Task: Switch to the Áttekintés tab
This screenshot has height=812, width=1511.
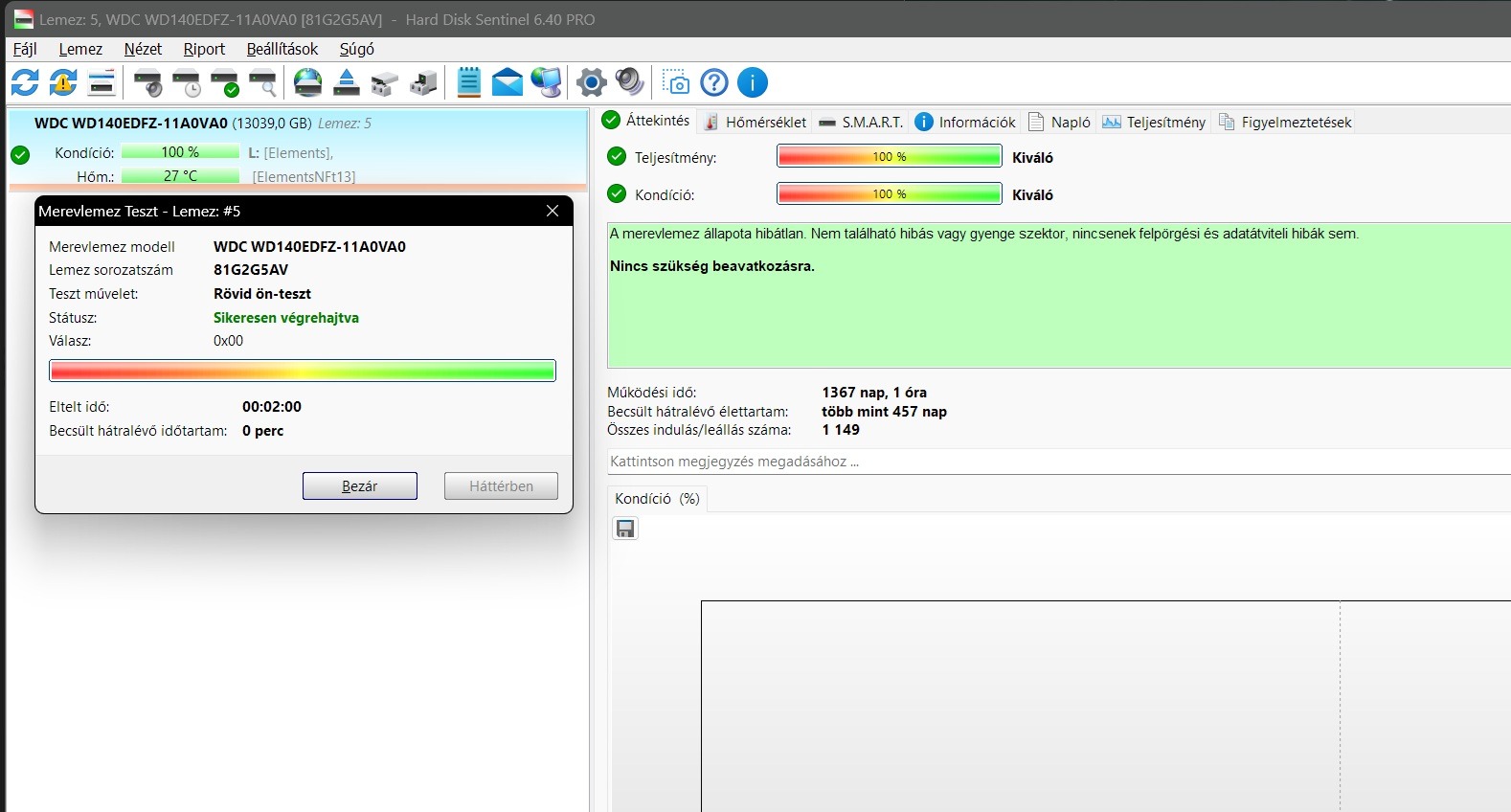Action: [646, 121]
